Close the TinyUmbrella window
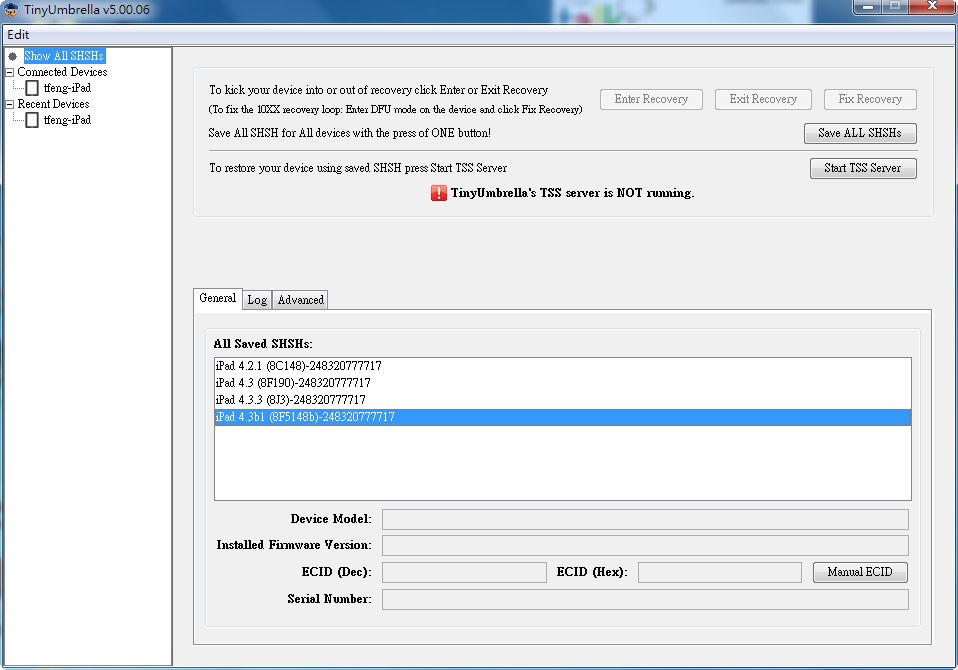This screenshot has height=670, width=958. (932, 7)
